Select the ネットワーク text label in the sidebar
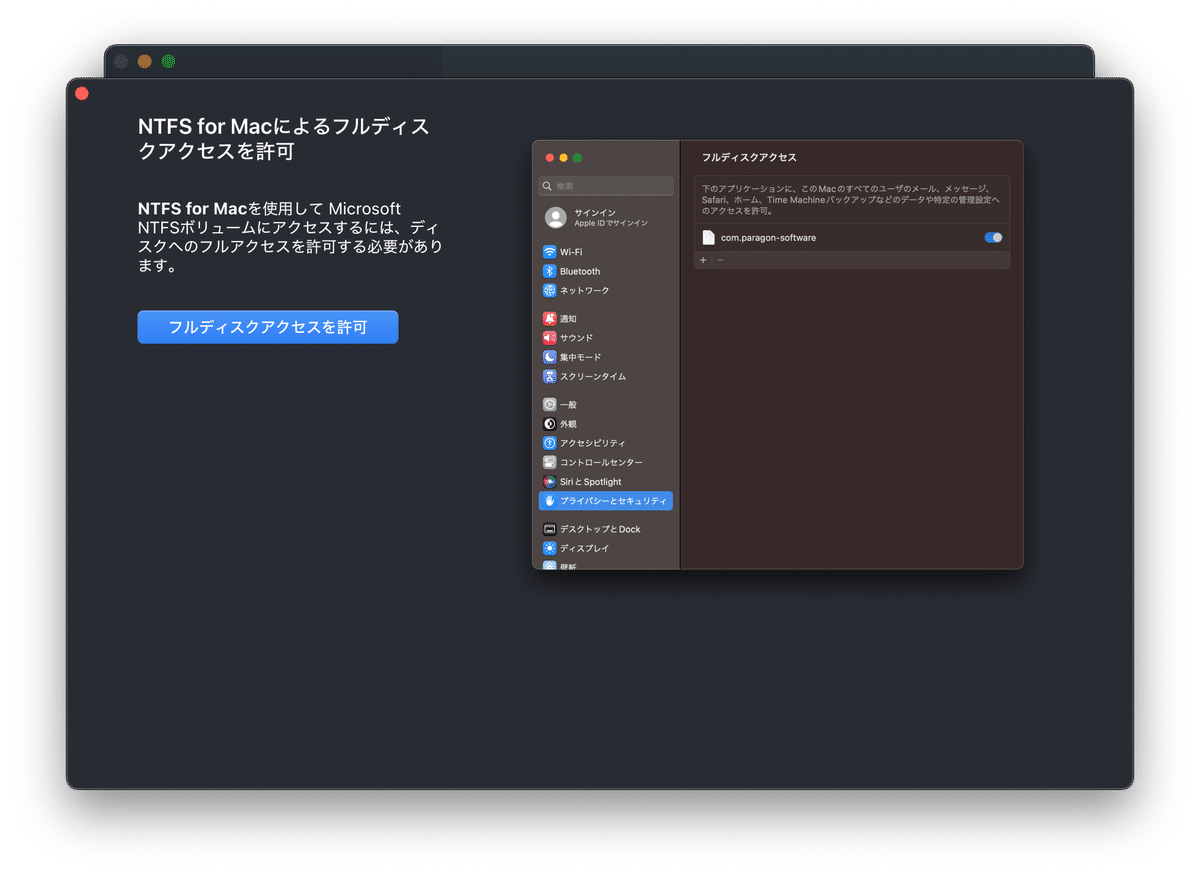1200x877 pixels. click(584, 290)
